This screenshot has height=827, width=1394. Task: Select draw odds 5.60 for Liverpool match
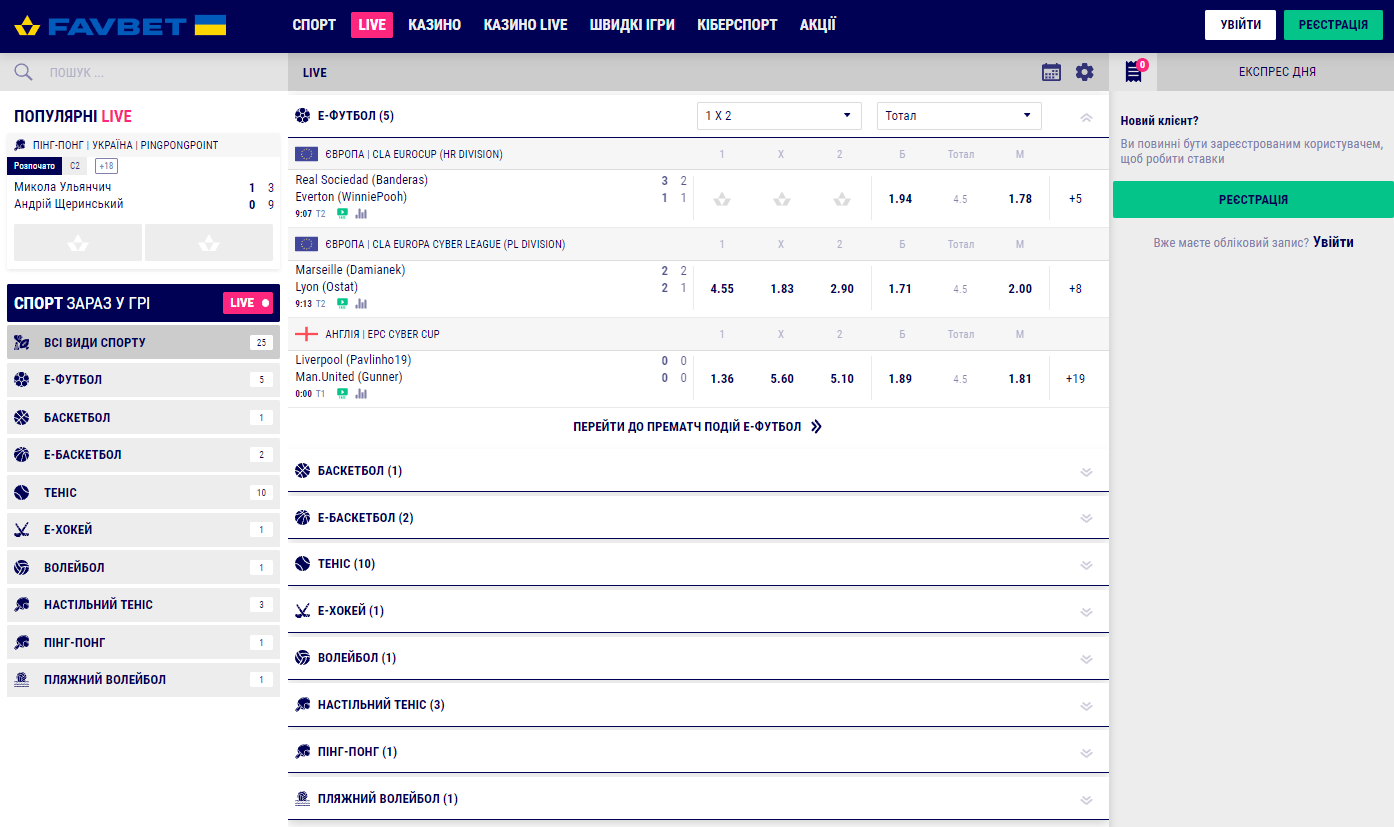(x=782, y=379)
